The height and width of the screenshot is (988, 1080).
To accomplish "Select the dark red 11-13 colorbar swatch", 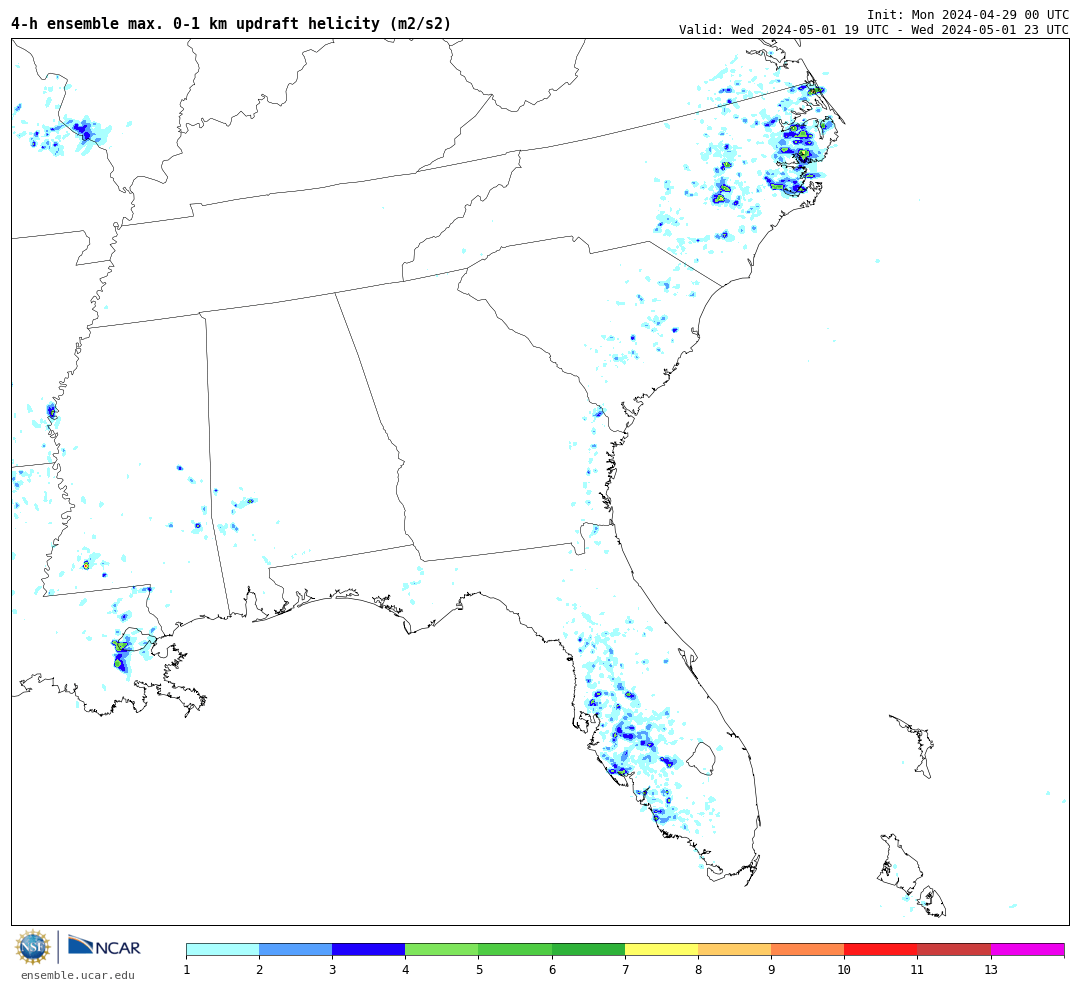I will point(954,949).
